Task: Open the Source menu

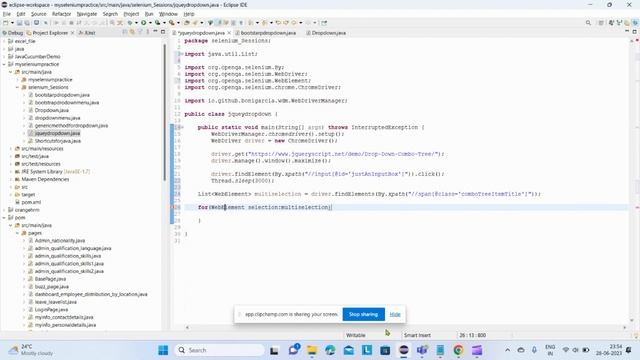Action: 38,14
